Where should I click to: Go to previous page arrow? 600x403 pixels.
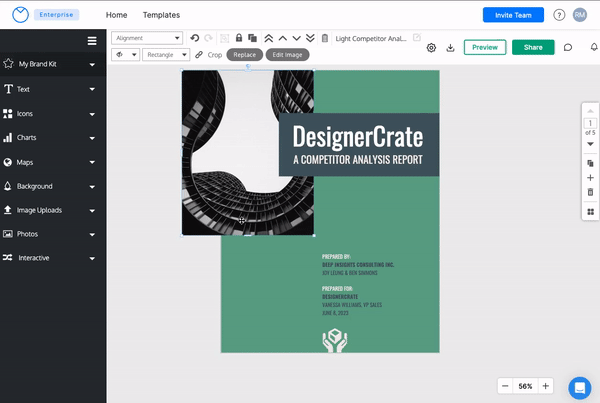(x=590, y=111)
